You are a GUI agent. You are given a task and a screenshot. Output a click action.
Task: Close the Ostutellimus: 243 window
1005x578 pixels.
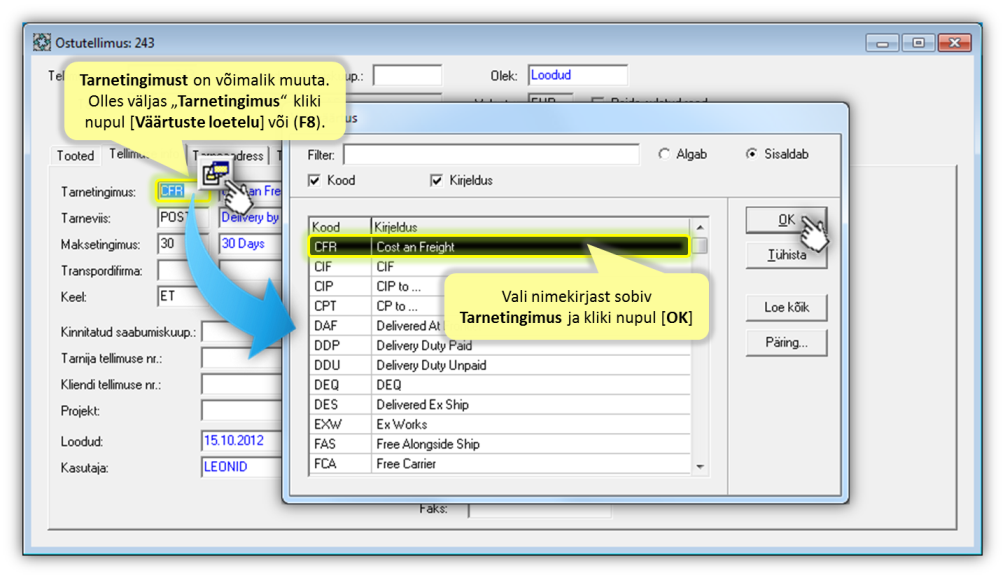pyautogui.click(x=954, y=43)
